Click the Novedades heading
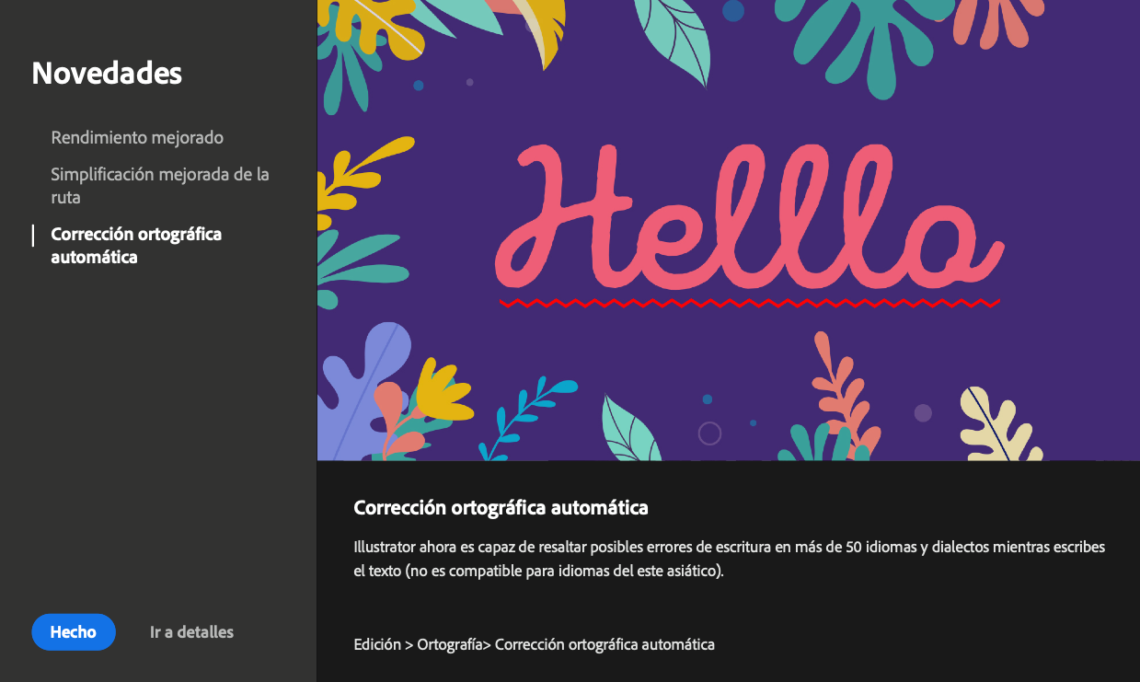The height and width of the screenshot is (682, 1140). [107, 73]
